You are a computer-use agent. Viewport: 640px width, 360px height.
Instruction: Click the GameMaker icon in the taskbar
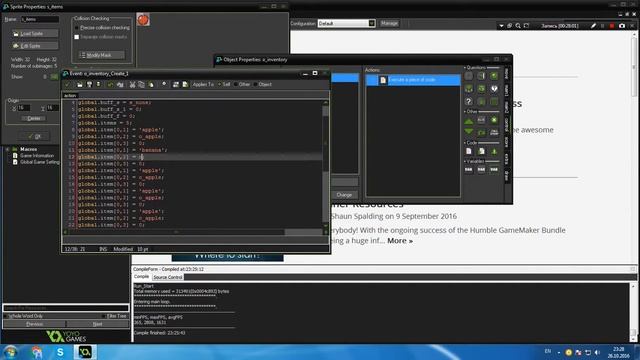tap(85, 352)
